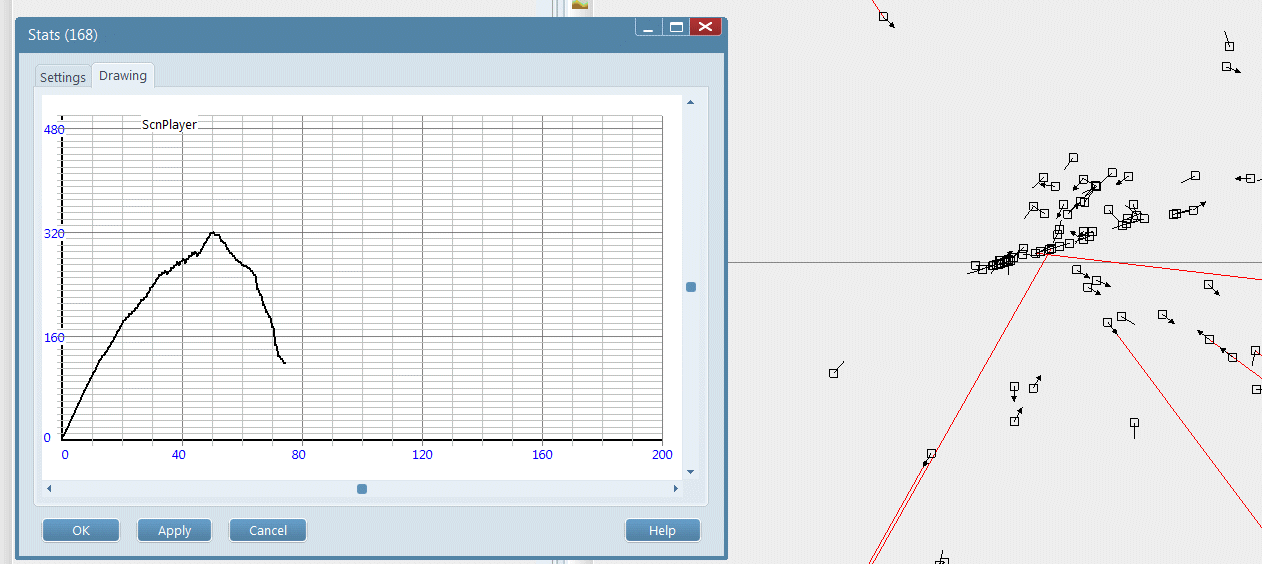Viewport: 1262px width, 564px height.
Task: Select the Drawing tab
Action: click(x=123, y=76)
